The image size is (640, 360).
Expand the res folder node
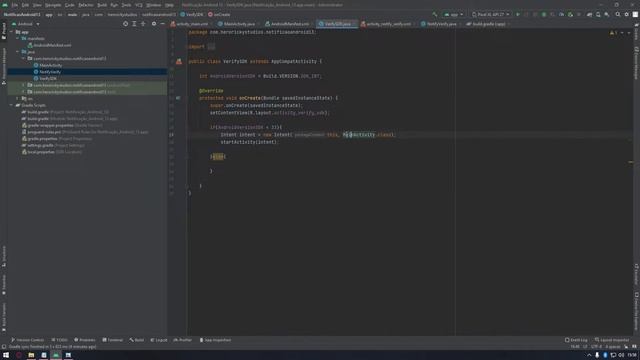pos(18,98)
